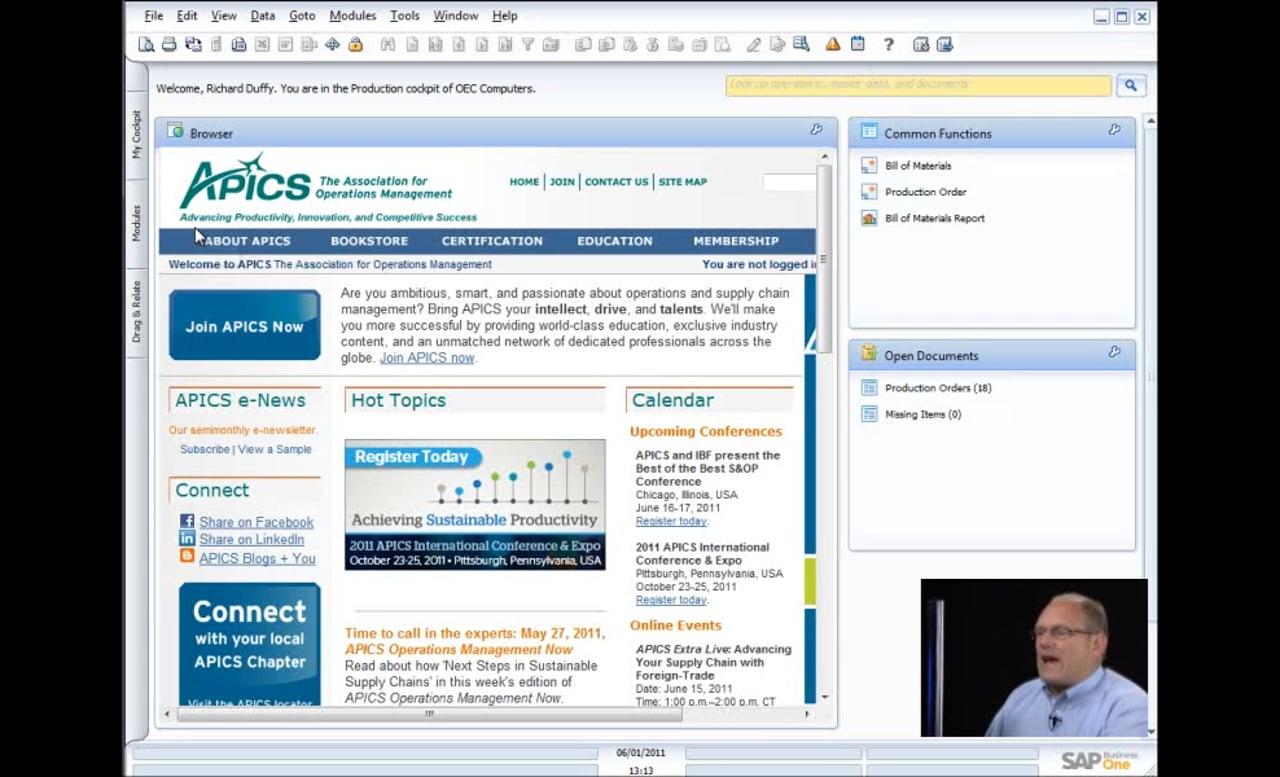Click the Launch Application arrows icon
1280x777 pixels.
tap(332, 44)
